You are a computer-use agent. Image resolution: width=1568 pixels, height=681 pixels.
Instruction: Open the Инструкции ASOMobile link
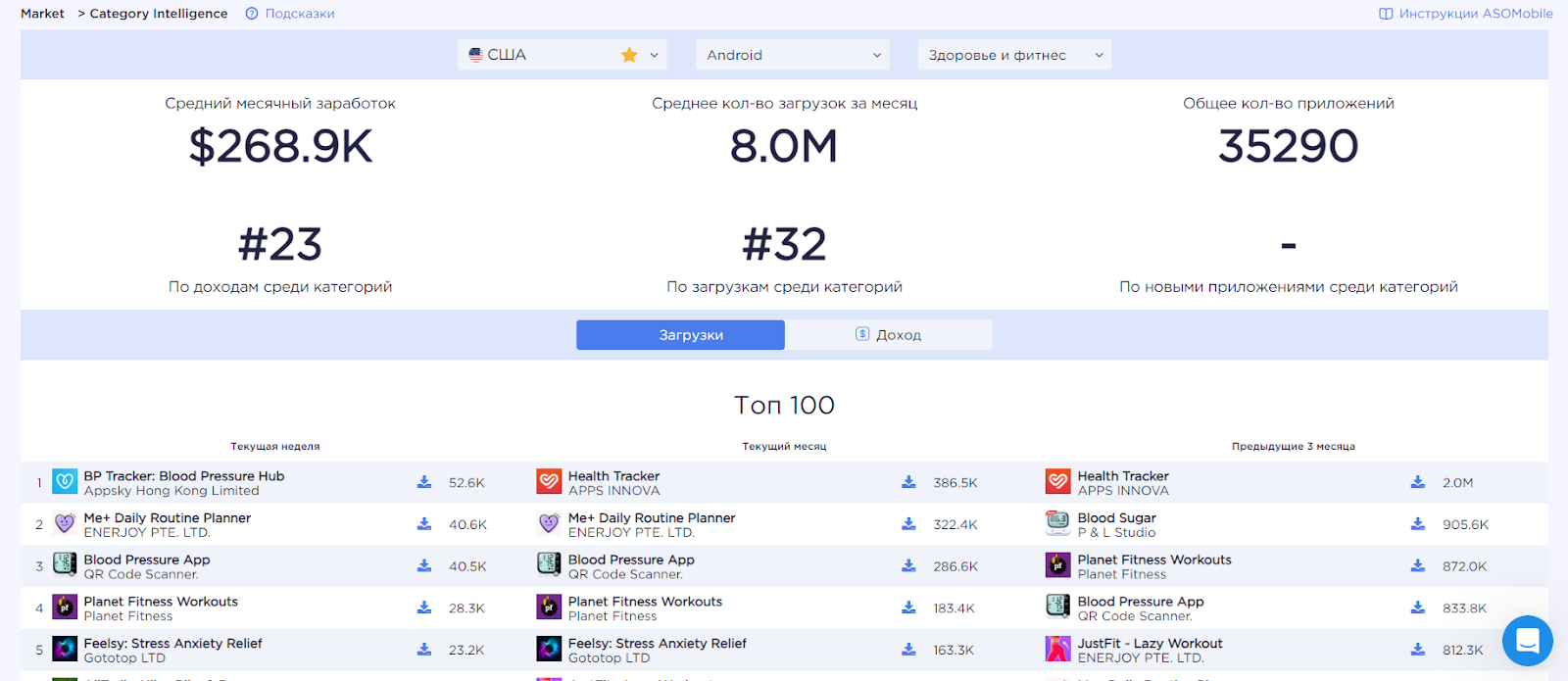point(1476,14)
